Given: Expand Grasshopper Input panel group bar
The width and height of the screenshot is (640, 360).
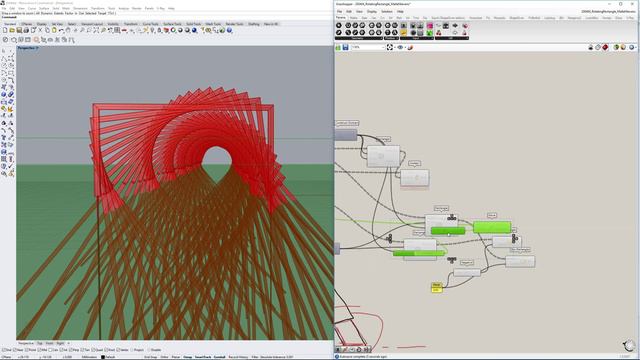Looking at the screenshot, I should (417, 38).
